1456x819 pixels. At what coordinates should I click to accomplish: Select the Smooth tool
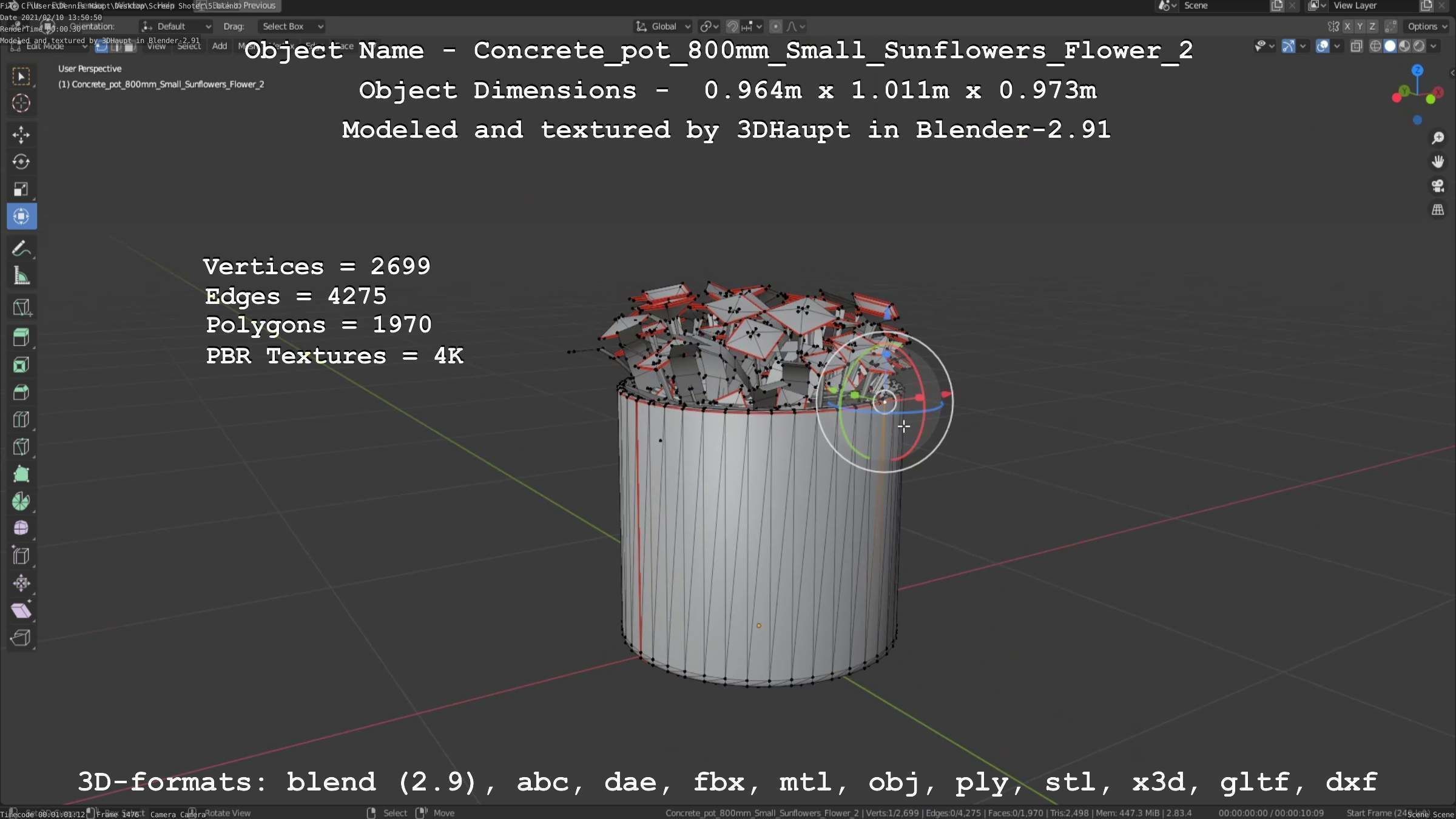click(x=21, y=528)
